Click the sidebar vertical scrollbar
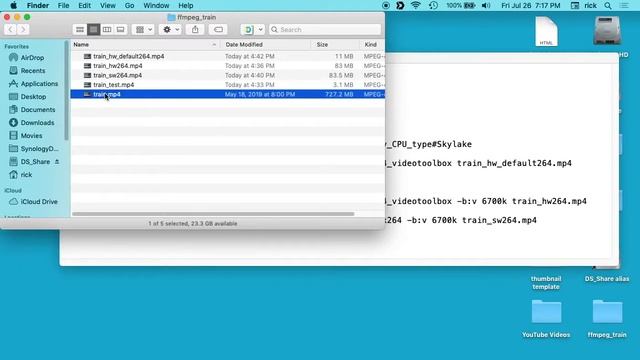Viewport: 640px width, 360px height. [66, 90]
